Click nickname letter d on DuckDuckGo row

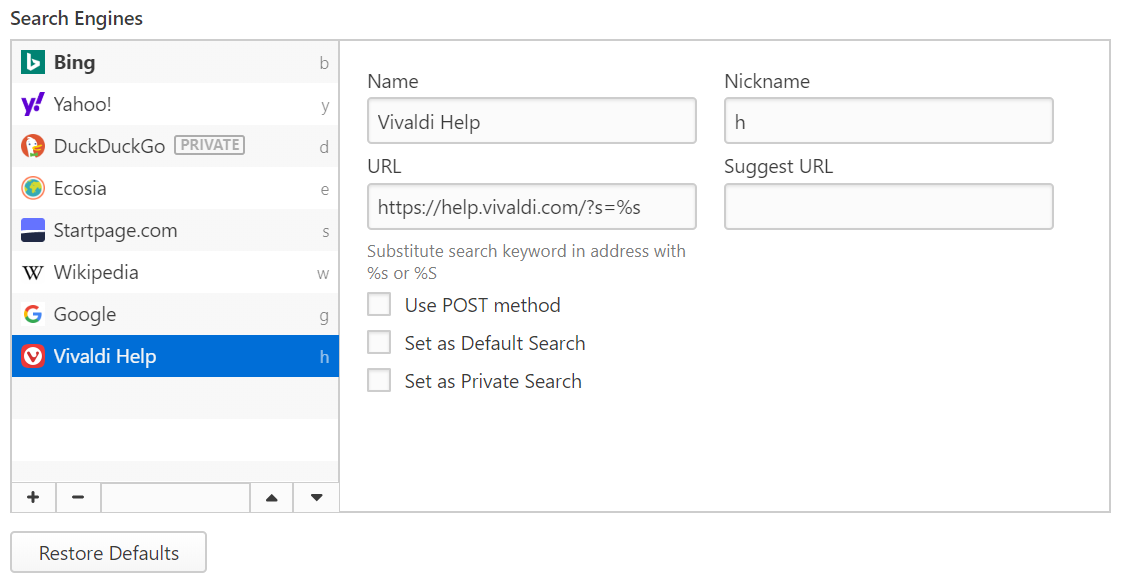click(324, 147)
